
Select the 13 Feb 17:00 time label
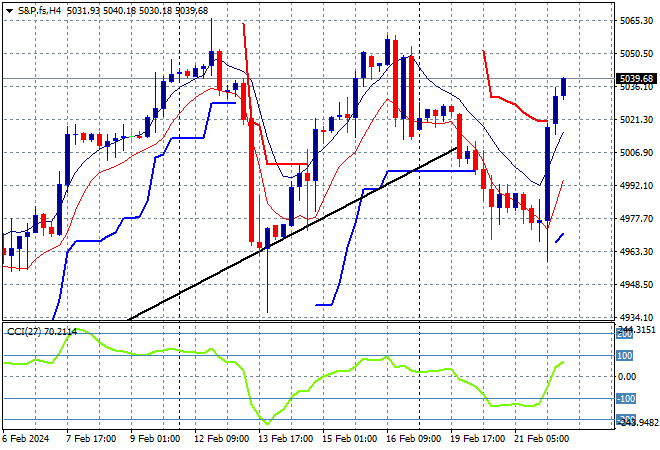pyautogui.click(x=283, y=439)
